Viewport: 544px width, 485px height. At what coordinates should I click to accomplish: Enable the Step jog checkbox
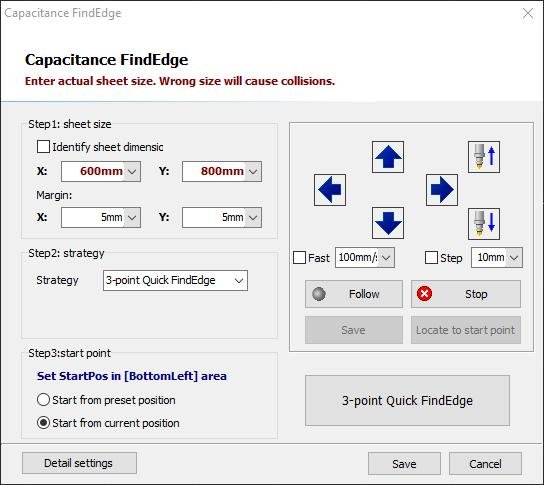[x=431, y=258]
